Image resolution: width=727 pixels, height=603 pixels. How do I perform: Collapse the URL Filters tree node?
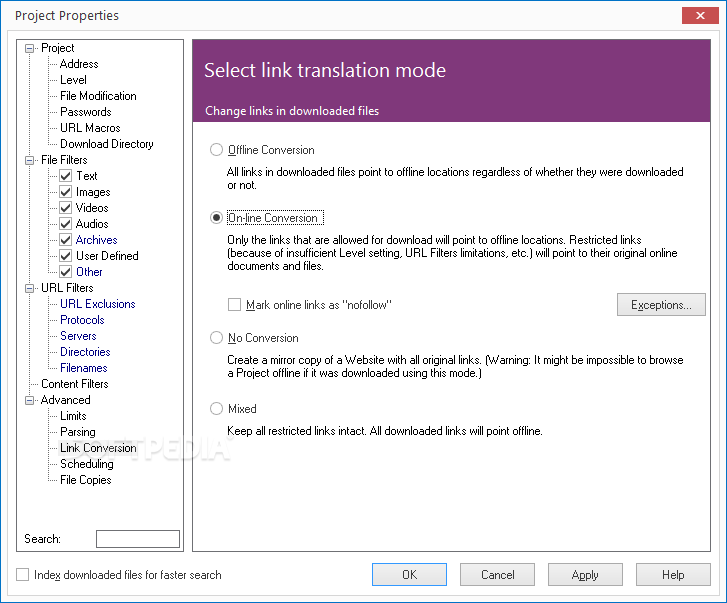(30, 288)
